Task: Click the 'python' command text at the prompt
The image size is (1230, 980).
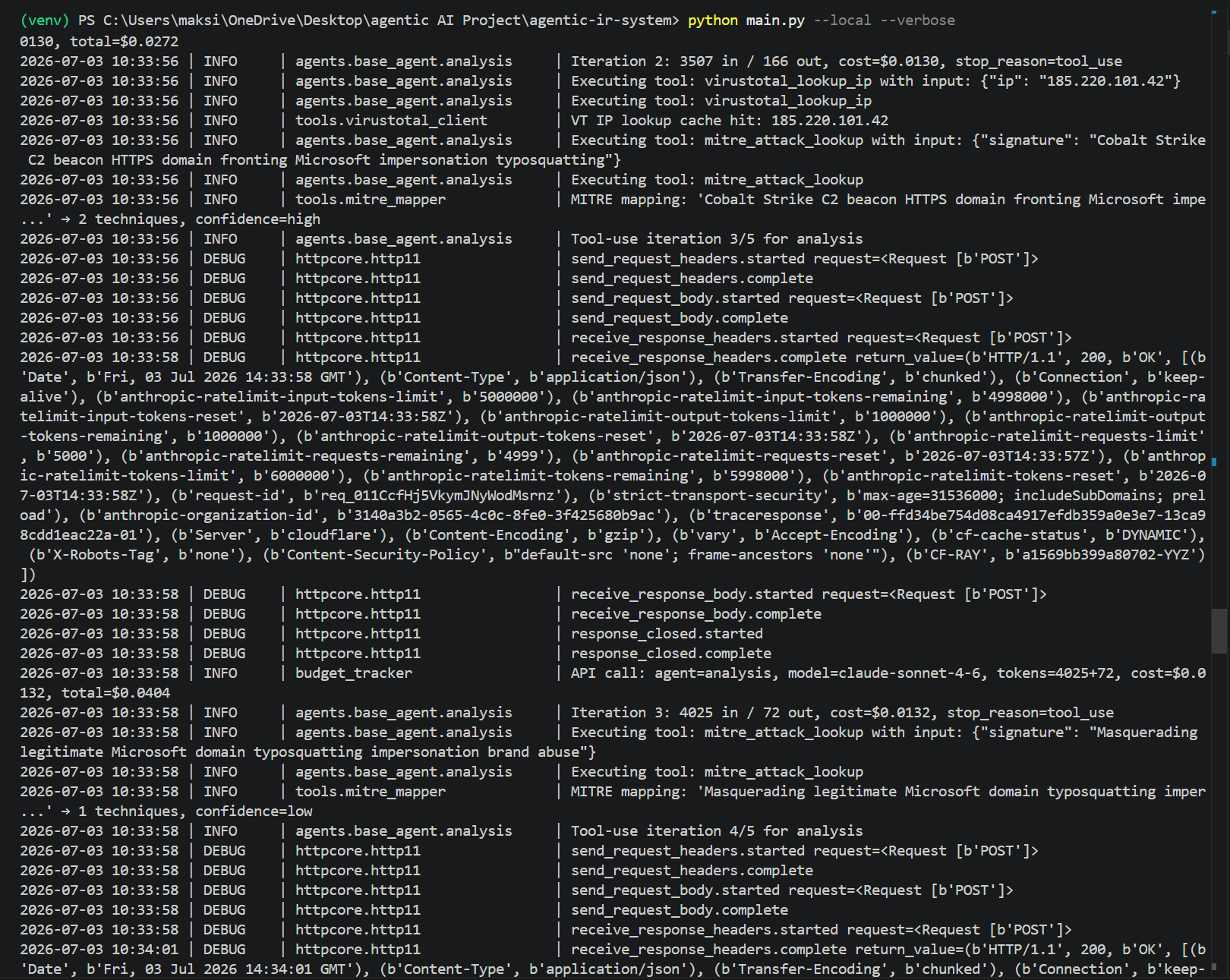Action: click(712, 20)
